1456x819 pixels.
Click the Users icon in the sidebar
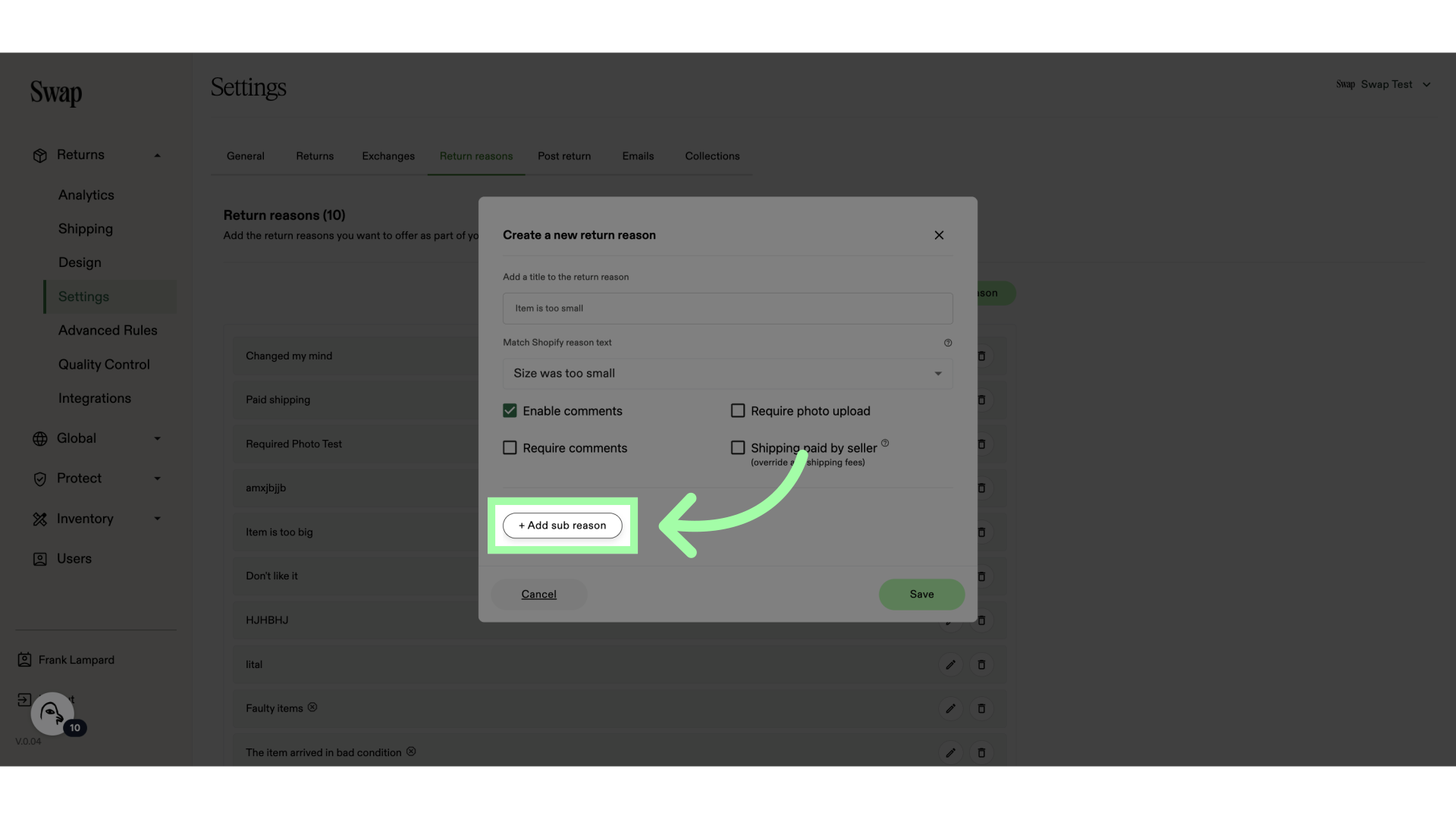click(x=40, y=559)
